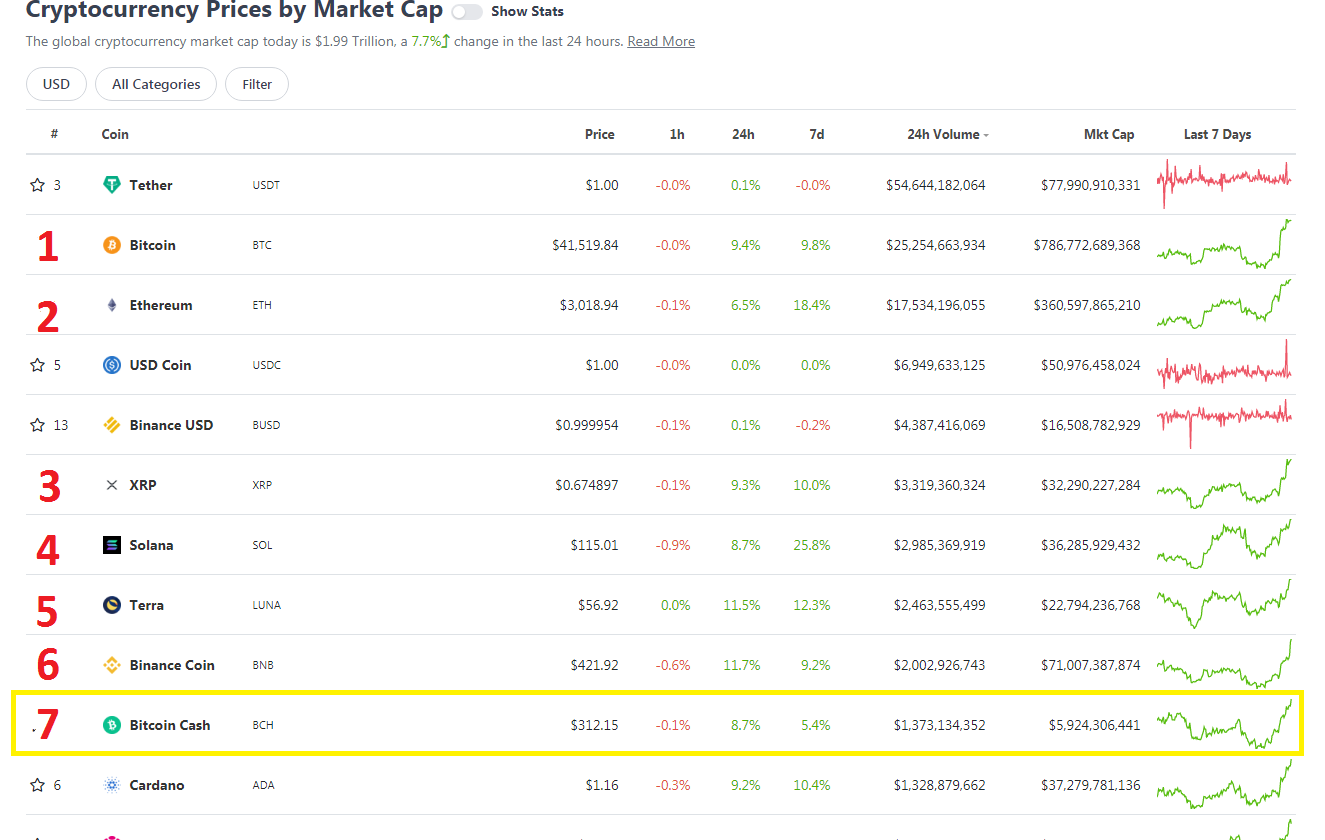Image resolution: width=1325 pixels, height=840 pixels.
Task: Open Binance USD's 7-day sparkline chart
Action: (1224, 424)
